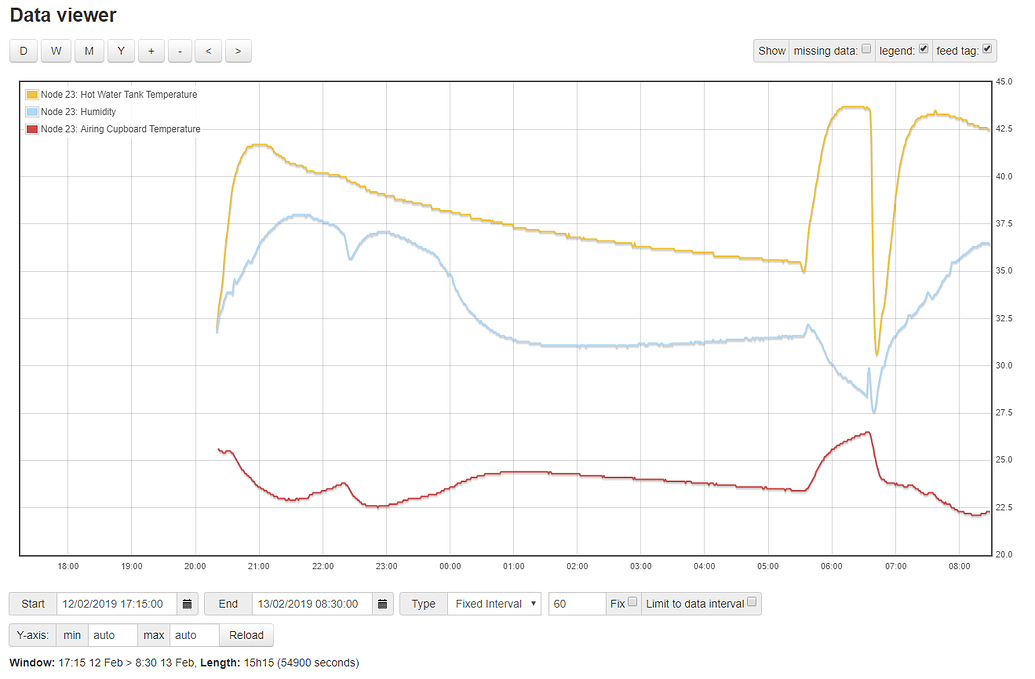This screenshot has width=1035, height=679.
Task: Zoom out using the minus button
Action: (x=180, y=50)
